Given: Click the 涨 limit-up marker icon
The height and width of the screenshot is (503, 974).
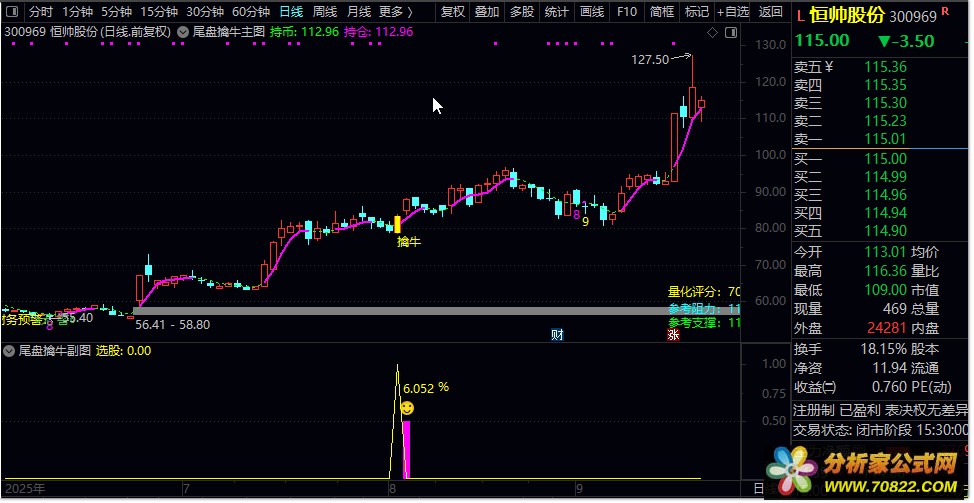Looking at the screenshot, I should pos(673,335).
